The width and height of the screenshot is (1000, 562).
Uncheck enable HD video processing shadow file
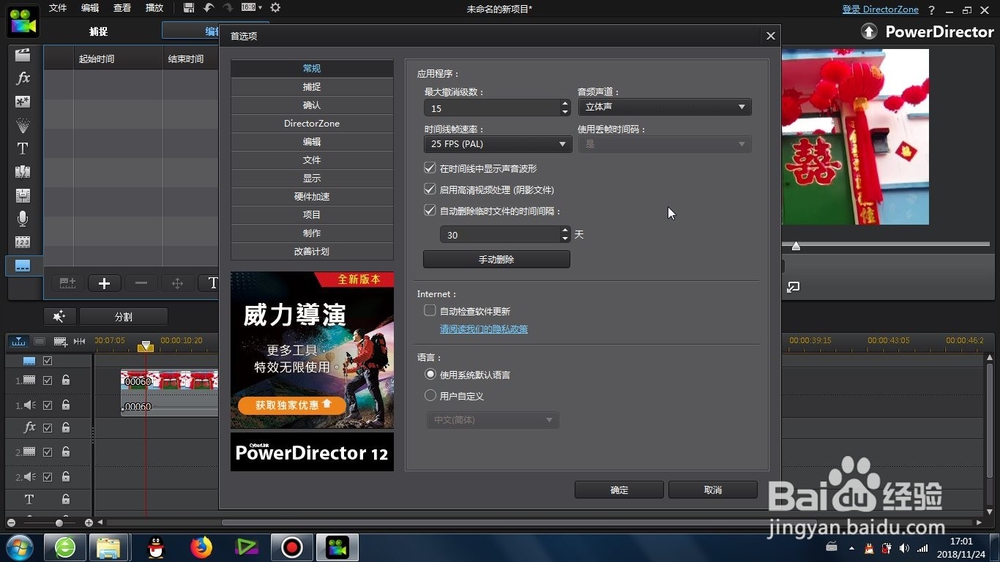point(430,189)
